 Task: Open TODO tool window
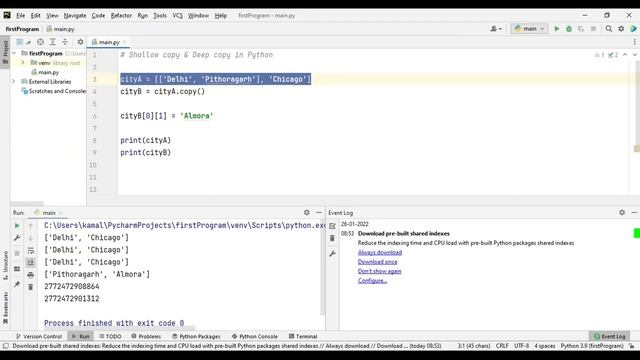110,336
